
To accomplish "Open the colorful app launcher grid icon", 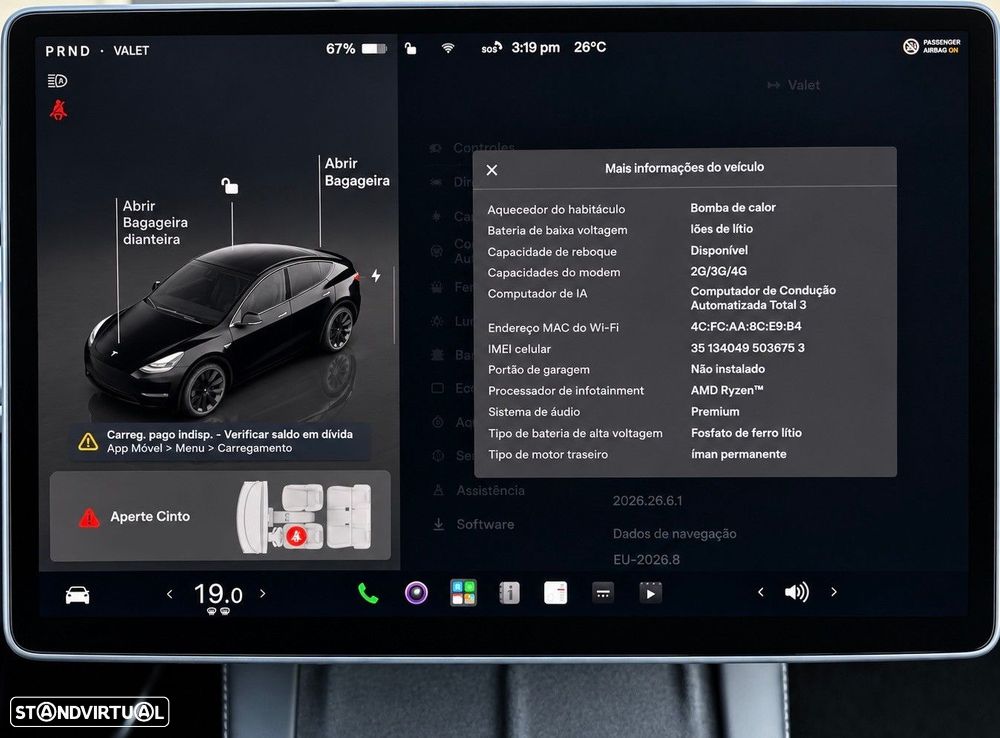I will 463,593.
